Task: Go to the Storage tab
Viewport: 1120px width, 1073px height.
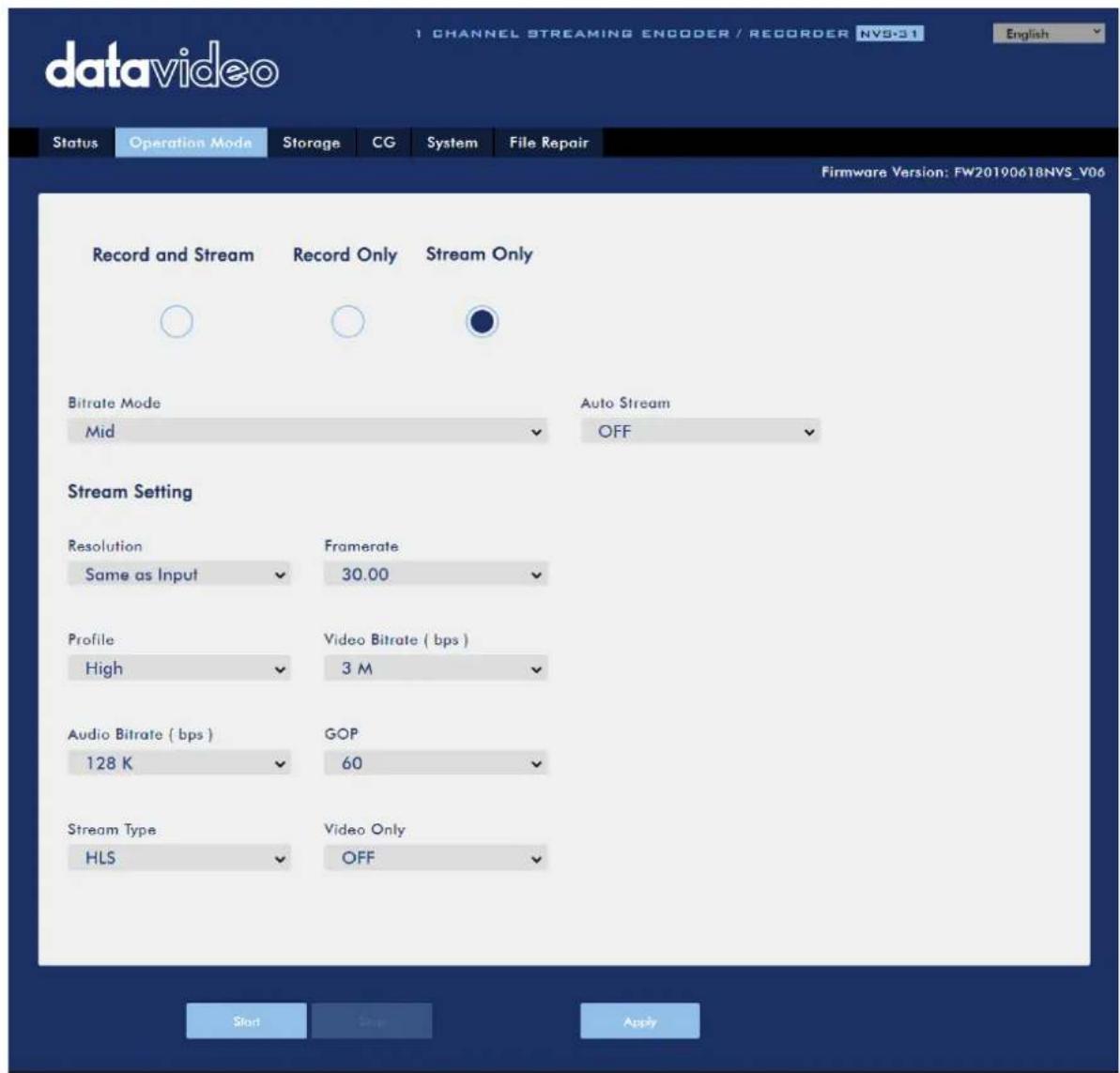Action: click(x=312, y=143)
